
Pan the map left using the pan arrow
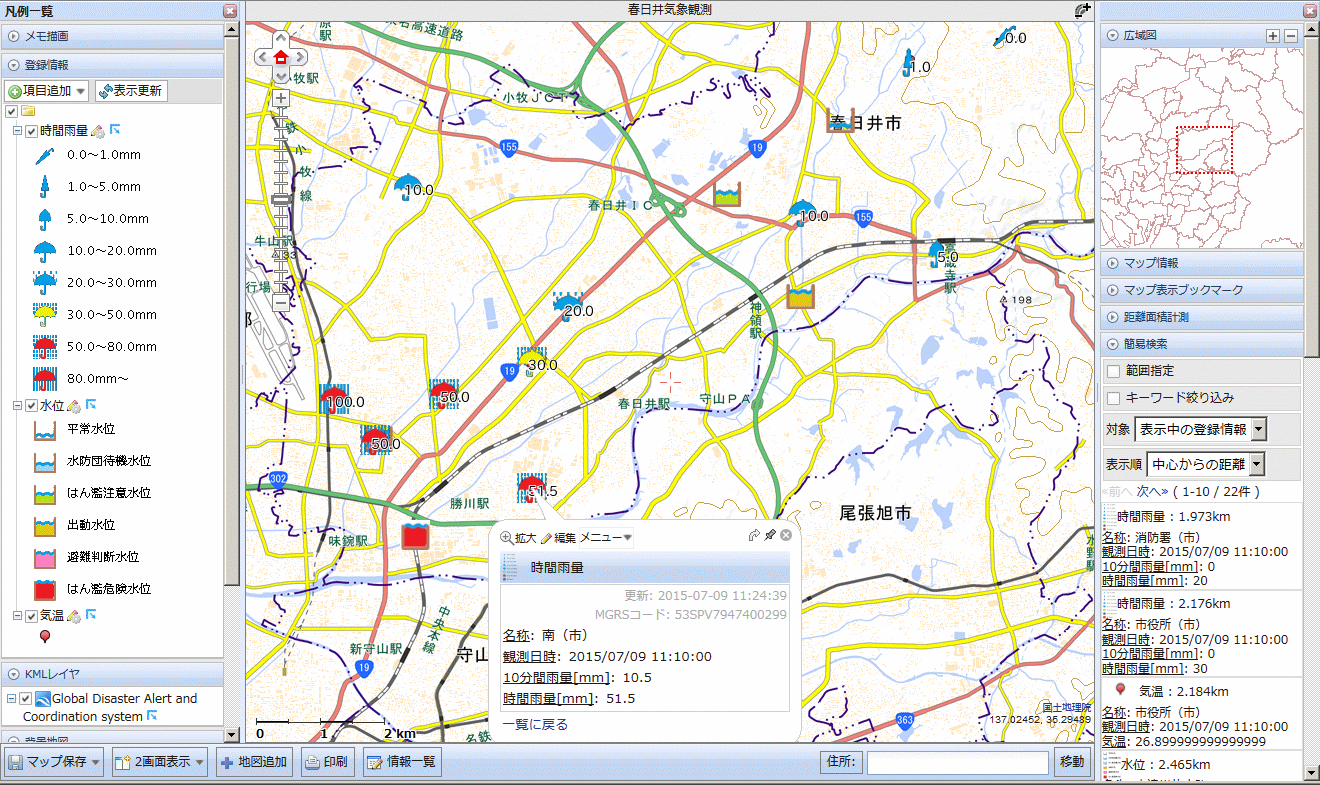tap(264, 57)
